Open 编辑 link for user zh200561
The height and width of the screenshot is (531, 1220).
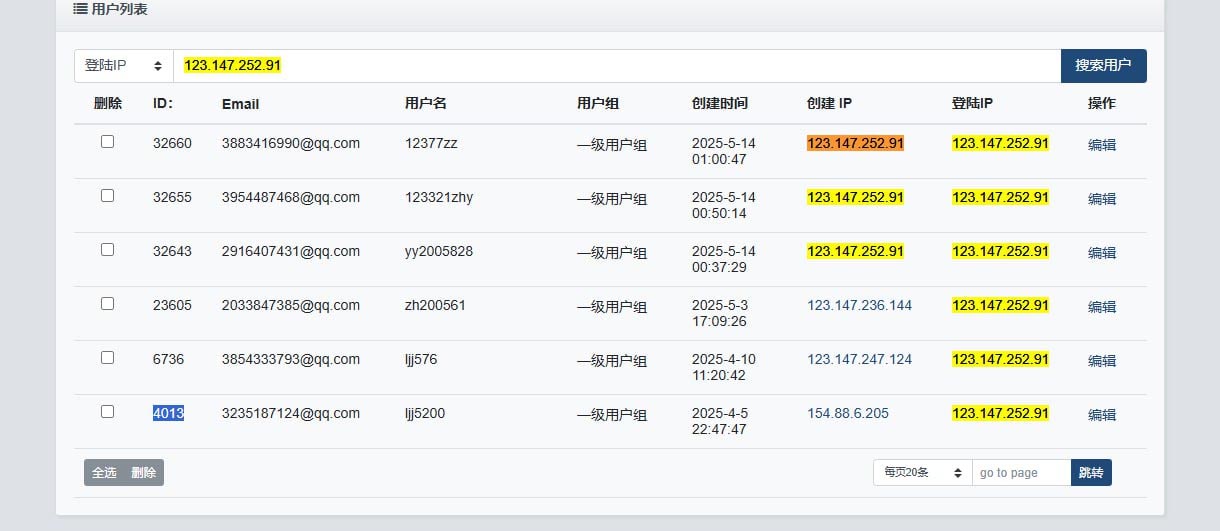pos(1102,307)
